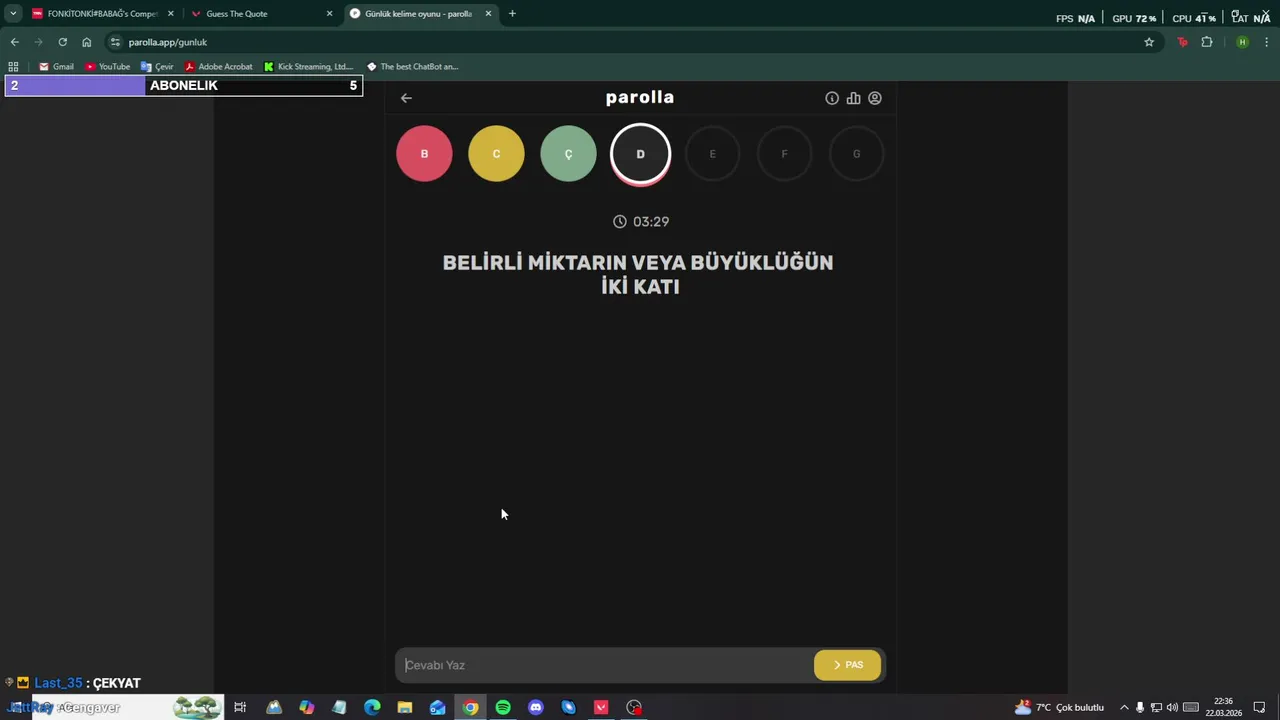Viewport: 1280px width, 720px height.
Task: Open the browser extensions puzzle icon
Action: [1207, 42]
